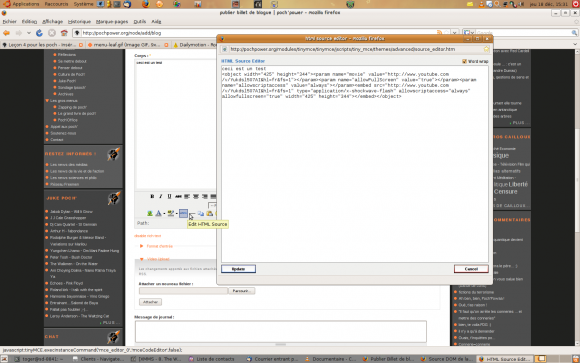The image size is (580, 363).
Task: Click the stop loading icon
Action: coord(52,33)
